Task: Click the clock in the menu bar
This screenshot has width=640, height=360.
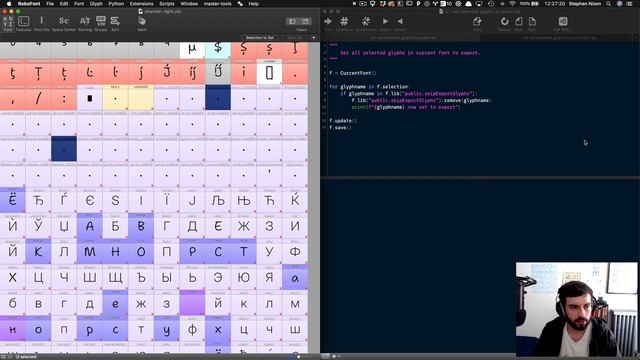Action: tap(554, 4)
